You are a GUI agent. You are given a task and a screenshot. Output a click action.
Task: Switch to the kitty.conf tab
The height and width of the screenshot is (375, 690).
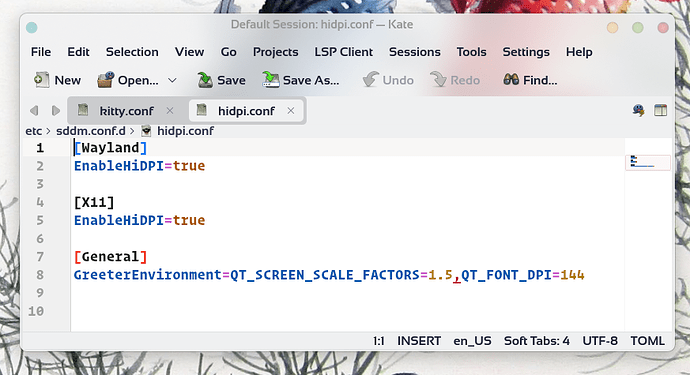tap(126, 111)
